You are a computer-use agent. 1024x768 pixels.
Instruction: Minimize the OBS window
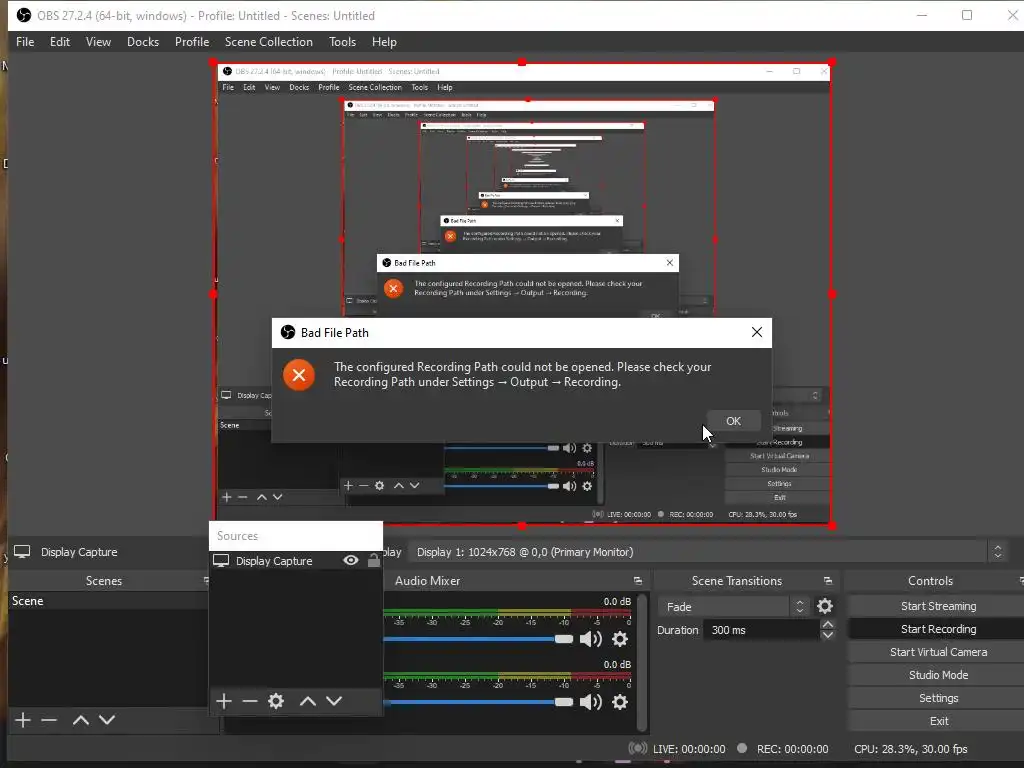(x=921, y=15)
